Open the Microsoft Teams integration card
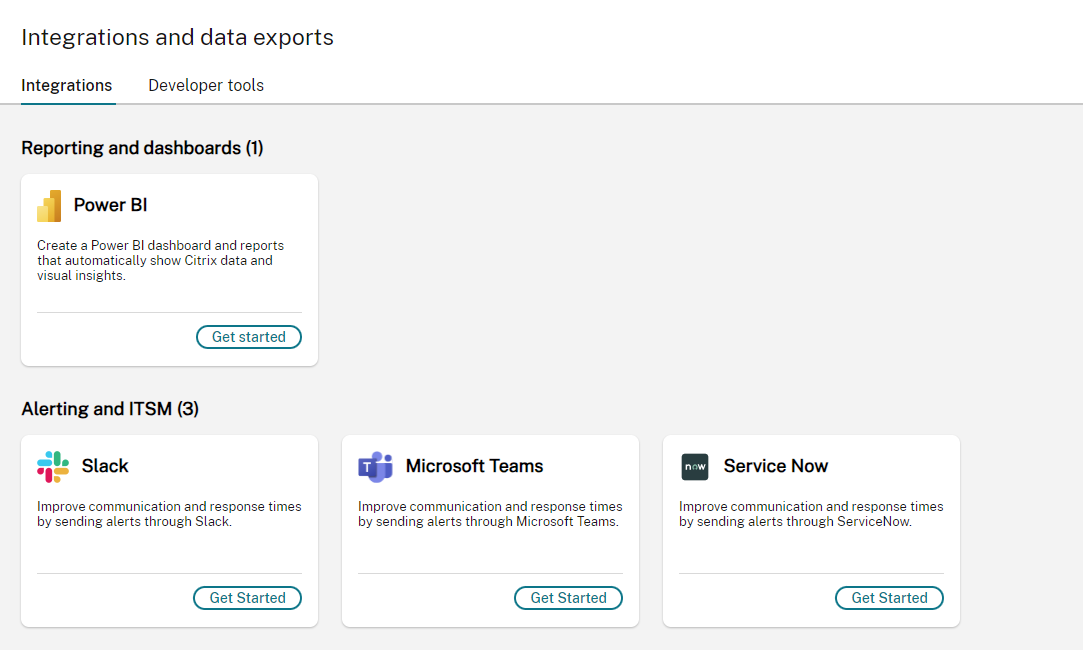 tap(489, 530)
